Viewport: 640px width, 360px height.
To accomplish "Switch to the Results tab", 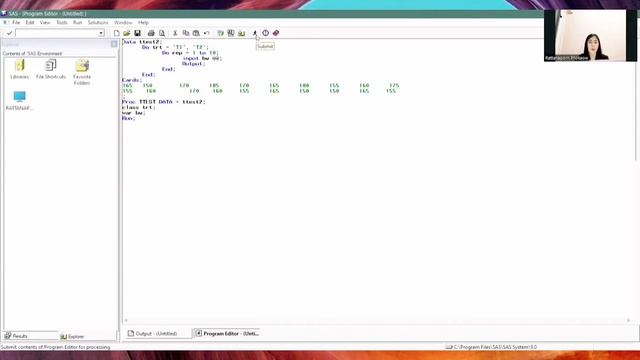I will click(x=30, y=336).
